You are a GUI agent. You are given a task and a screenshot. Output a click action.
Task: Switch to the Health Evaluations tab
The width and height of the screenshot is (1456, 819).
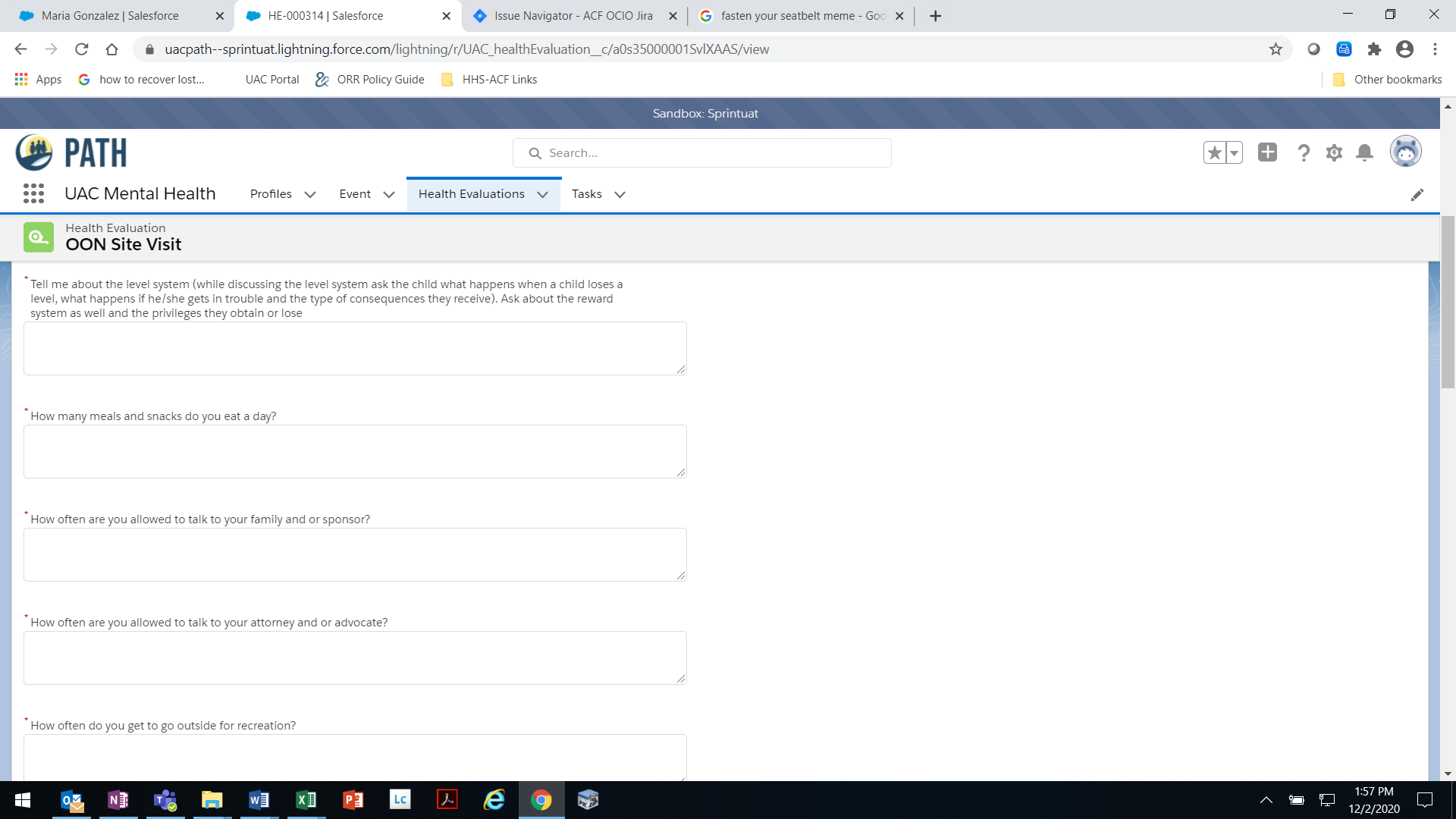pos(471,194)
